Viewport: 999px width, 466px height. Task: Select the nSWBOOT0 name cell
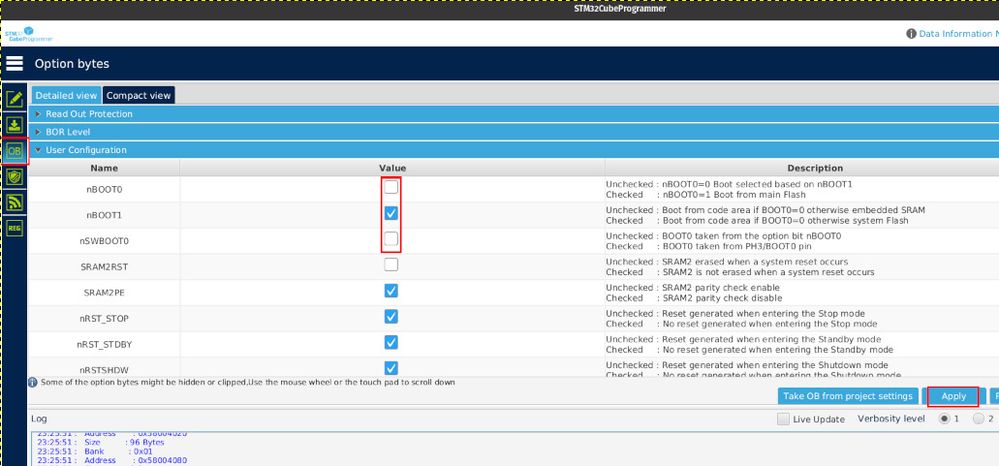click(104, 241)
